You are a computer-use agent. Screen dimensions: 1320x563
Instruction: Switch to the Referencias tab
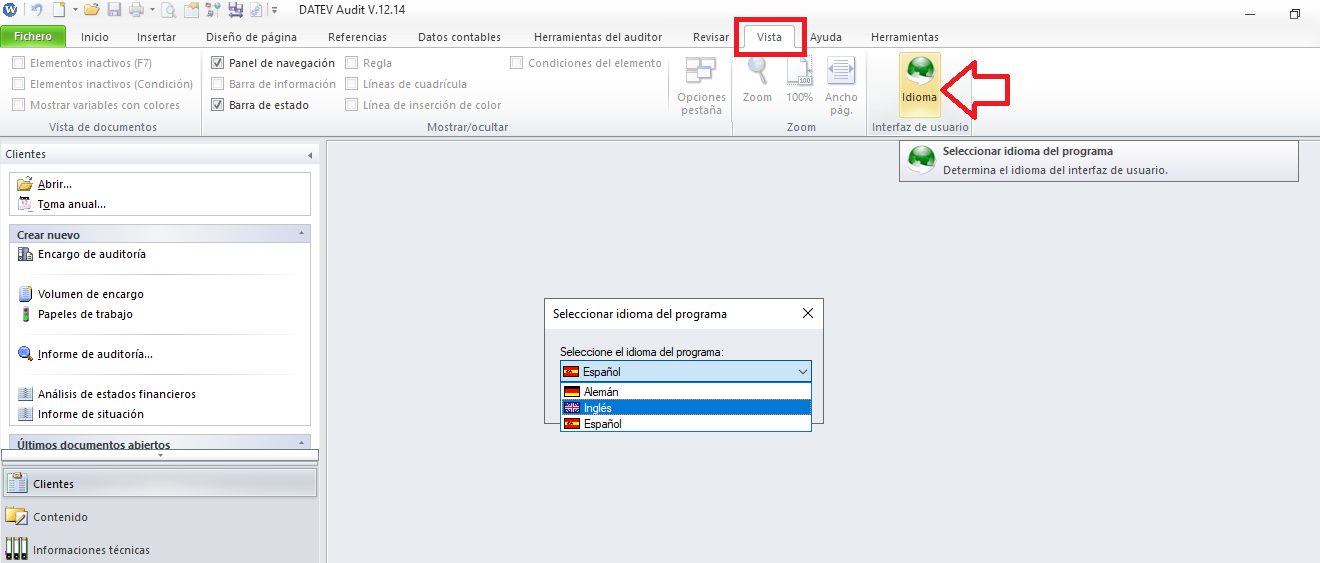[357, 37]
